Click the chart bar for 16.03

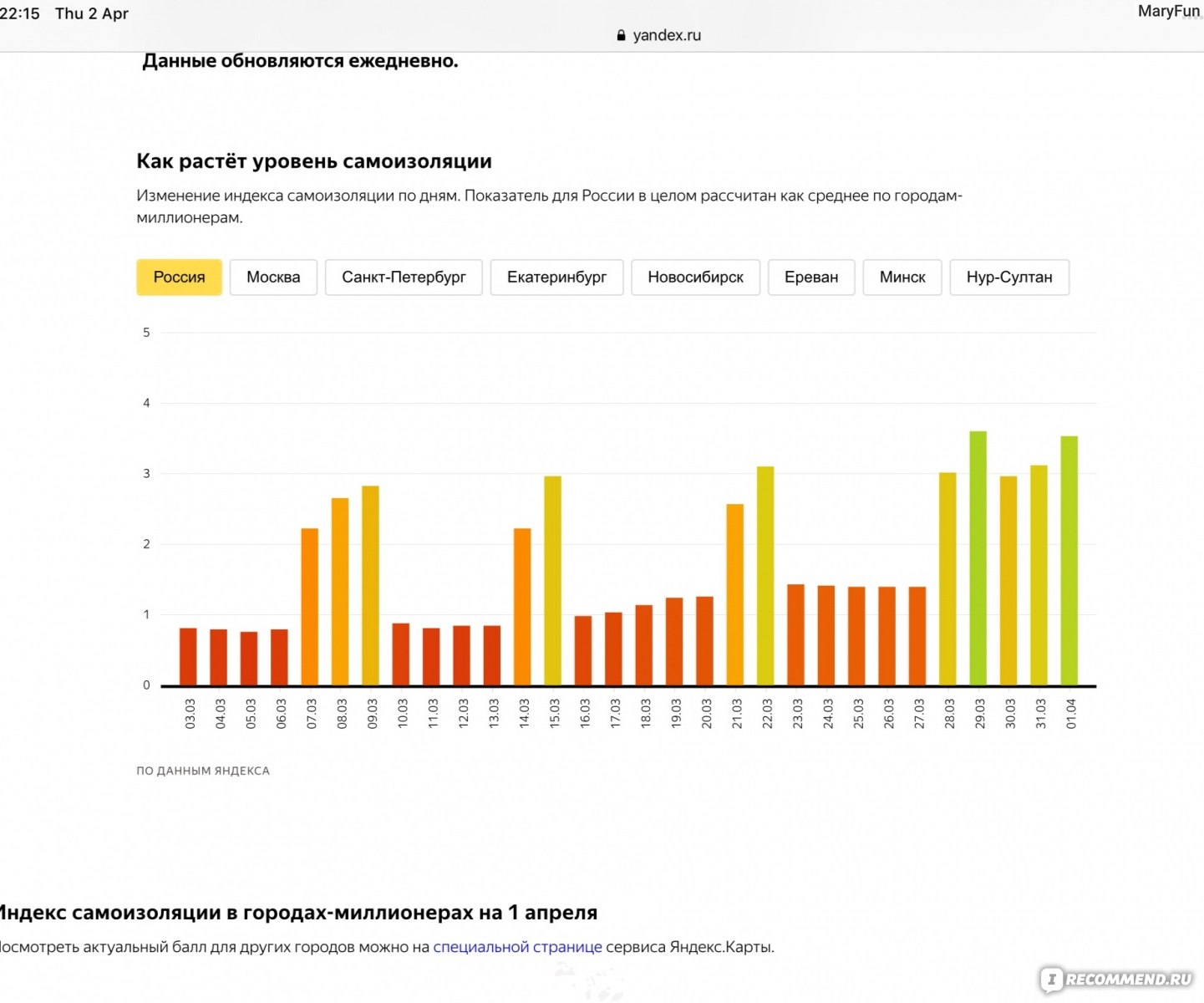coord(583,651)
